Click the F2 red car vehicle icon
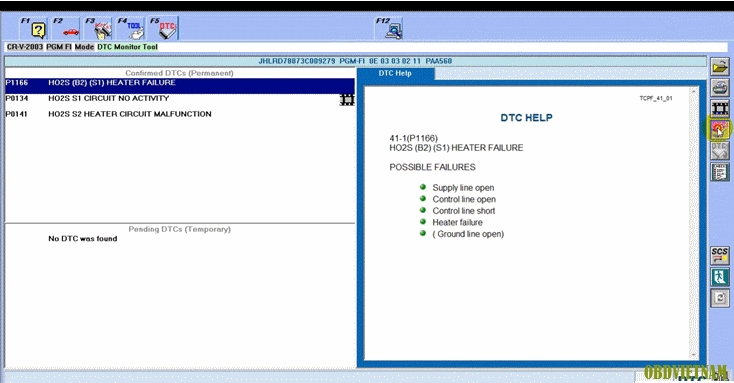 (x=66, y=28)
